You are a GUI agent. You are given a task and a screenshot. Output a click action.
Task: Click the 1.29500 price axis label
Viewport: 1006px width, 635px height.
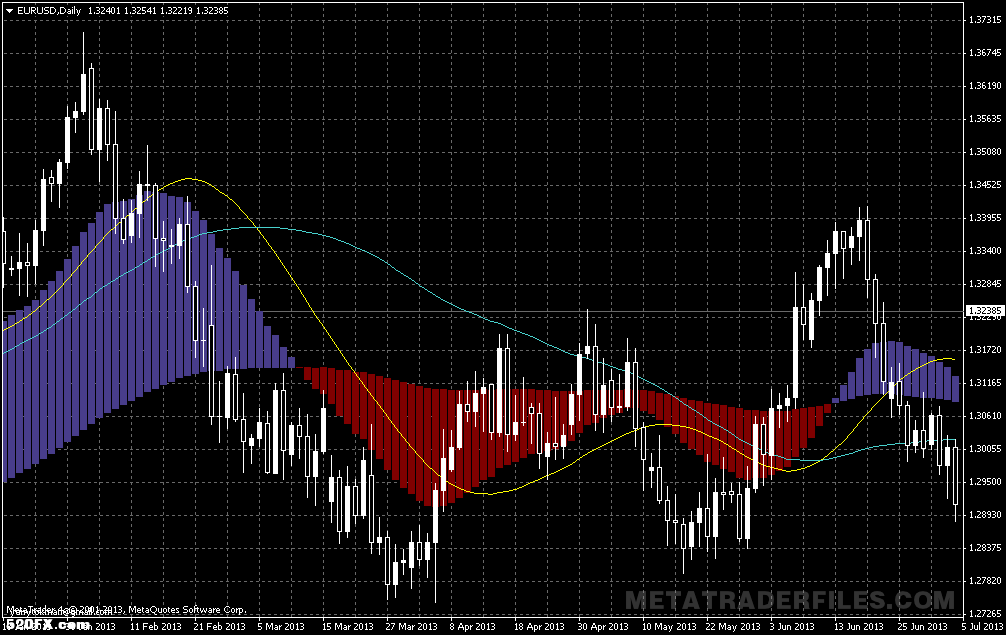[x=984, y=482]
